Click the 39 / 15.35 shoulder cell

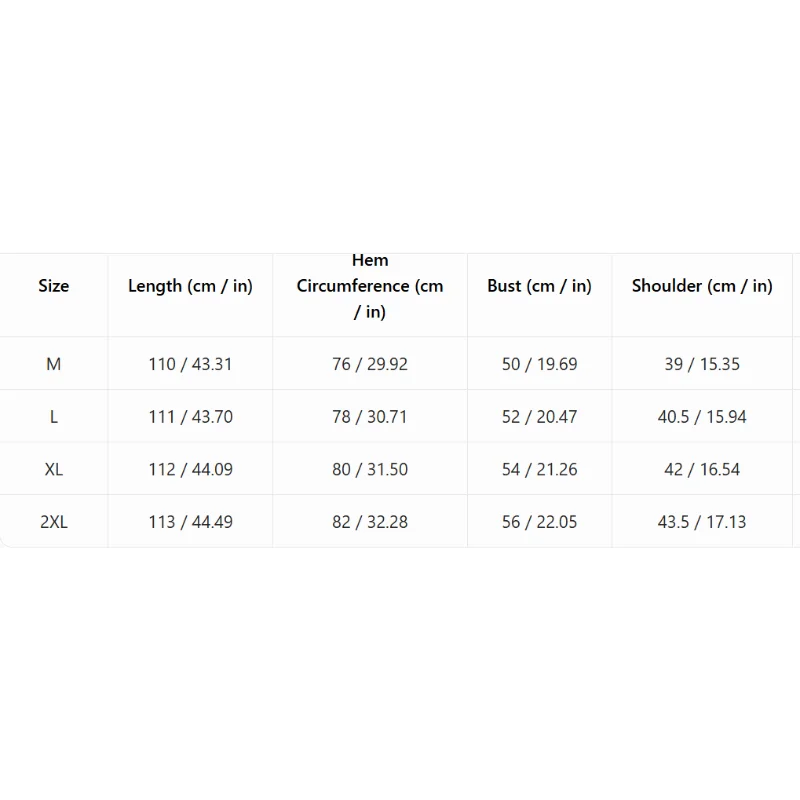coord(702,364)
